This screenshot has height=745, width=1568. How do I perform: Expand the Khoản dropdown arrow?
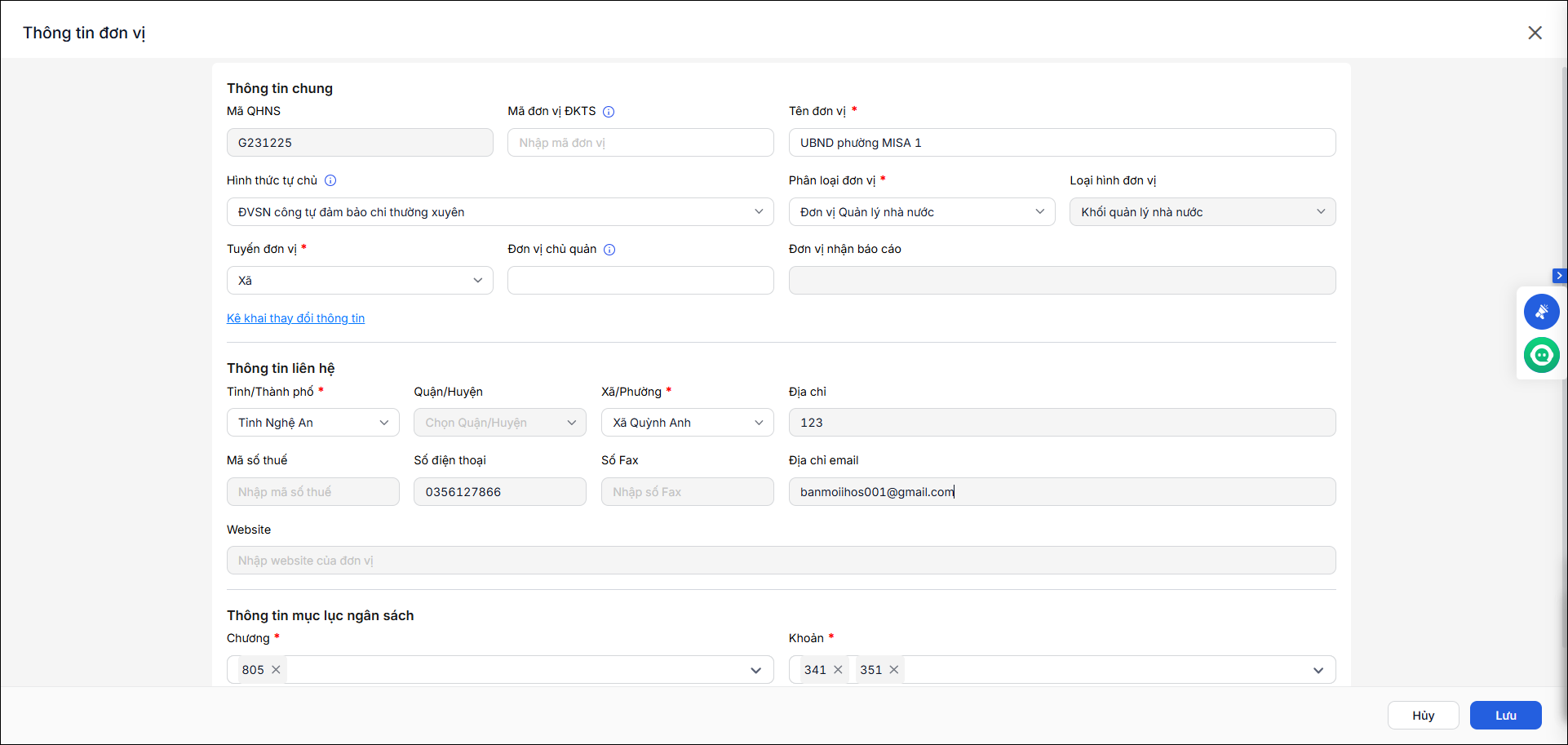pyautogui.click(x=1318, y=671)
